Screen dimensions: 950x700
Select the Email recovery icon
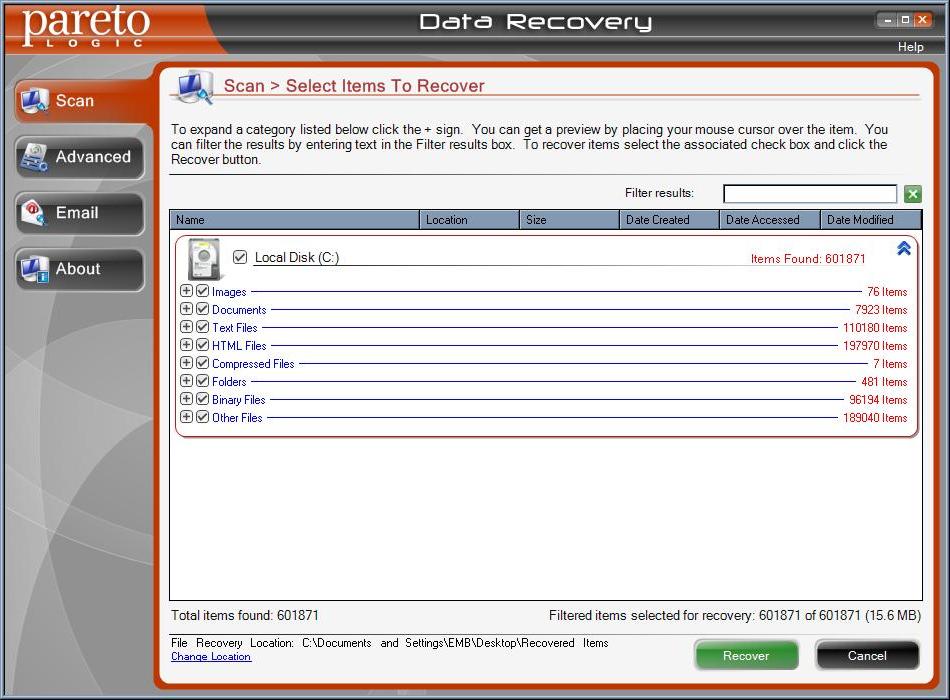click(x=35, y=213)
